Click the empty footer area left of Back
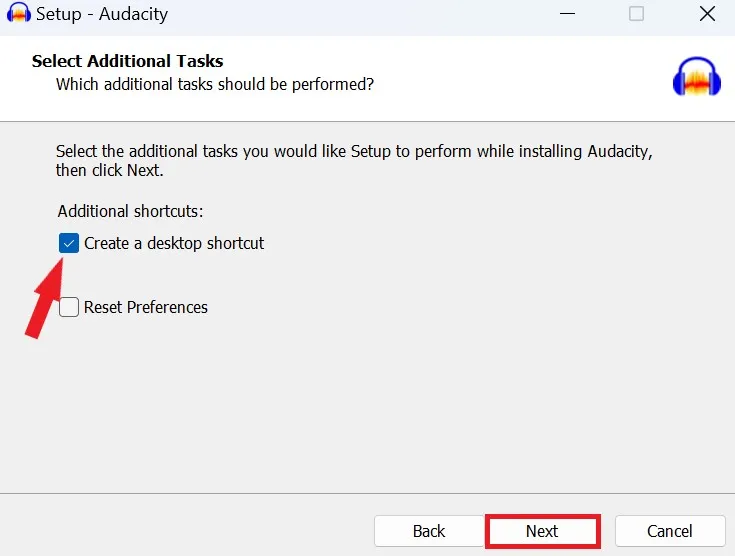This screenshot has height=556, width=735. [190, 531]
